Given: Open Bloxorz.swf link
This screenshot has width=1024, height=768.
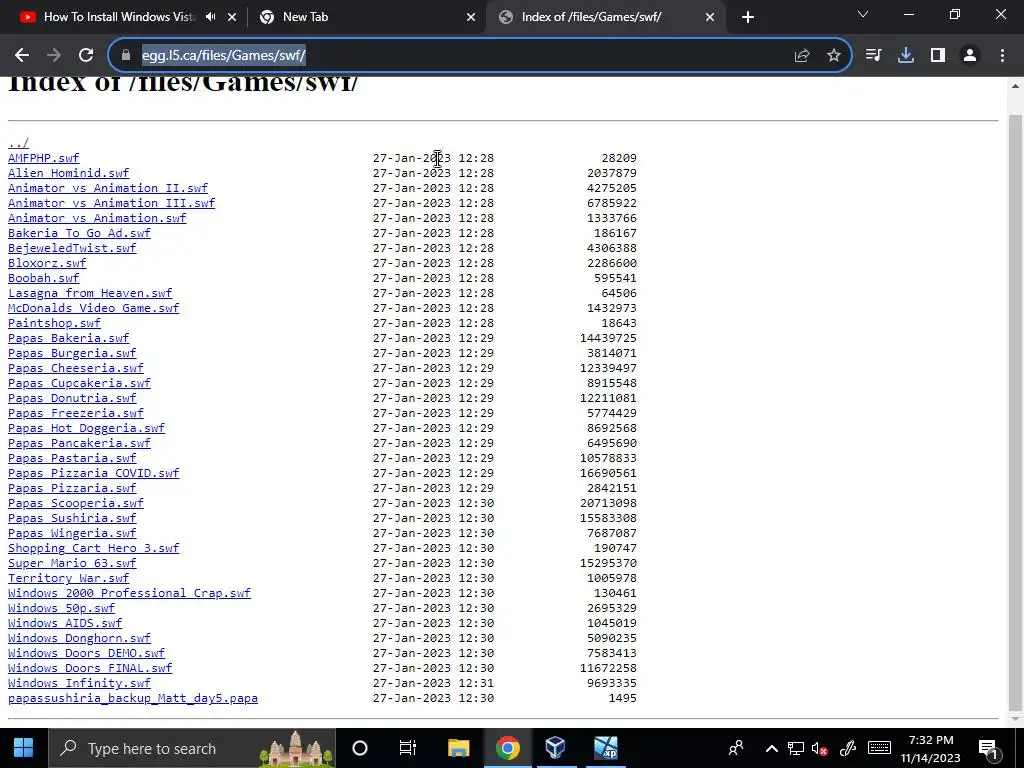Looking at the screenshot, I should click(47, 263).
